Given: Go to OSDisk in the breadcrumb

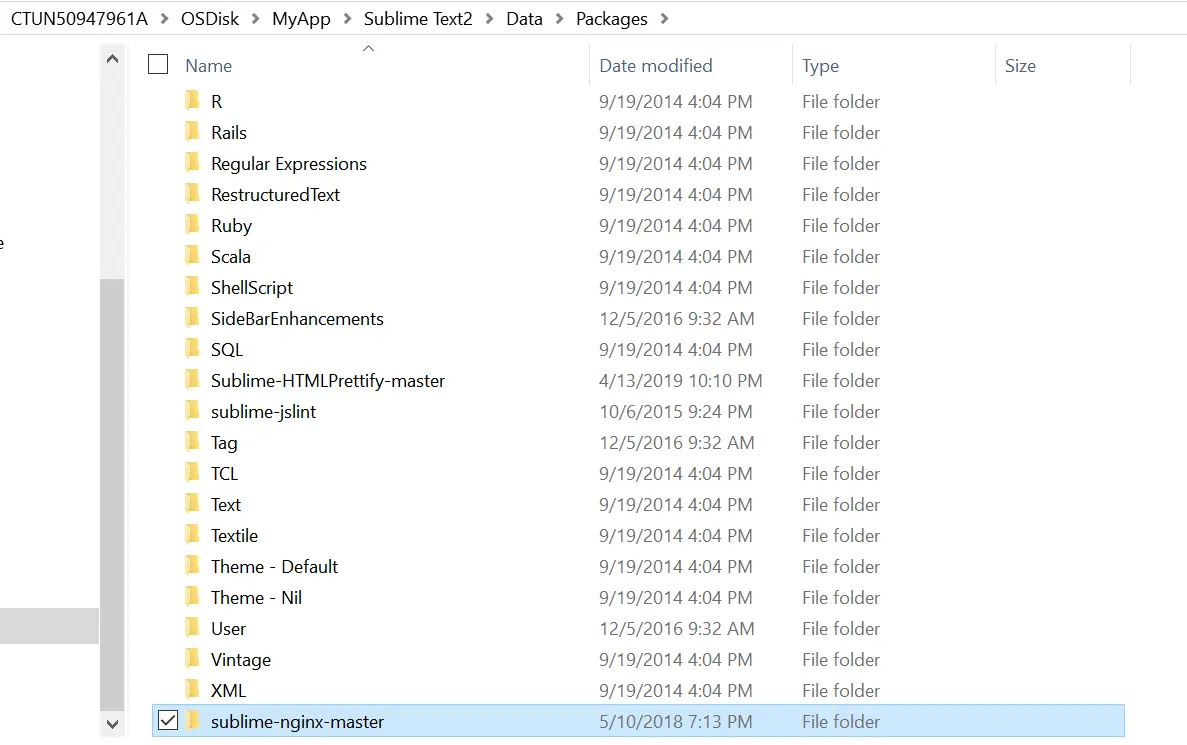Looking at the screenshot, I should (210, 19).
